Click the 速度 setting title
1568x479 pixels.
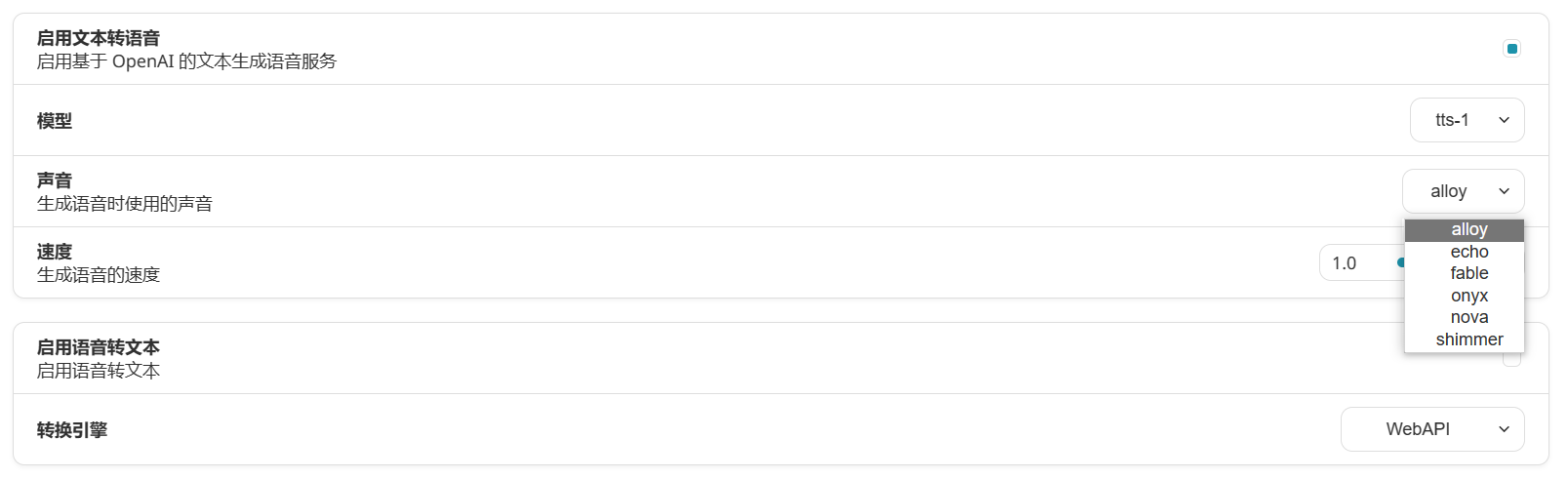click(x=55, y=252)
